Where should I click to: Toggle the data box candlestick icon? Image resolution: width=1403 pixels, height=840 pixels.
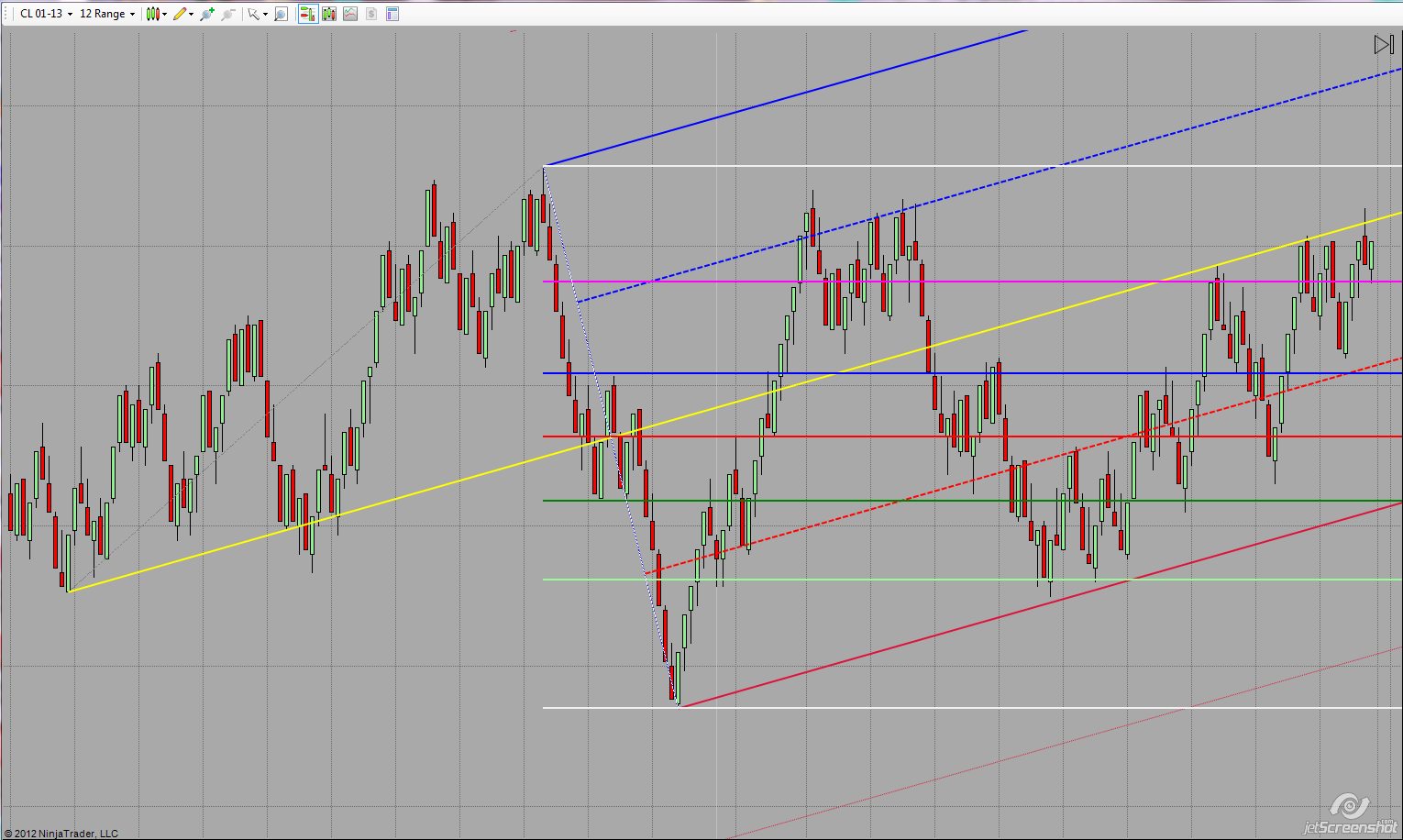[329, 14]
